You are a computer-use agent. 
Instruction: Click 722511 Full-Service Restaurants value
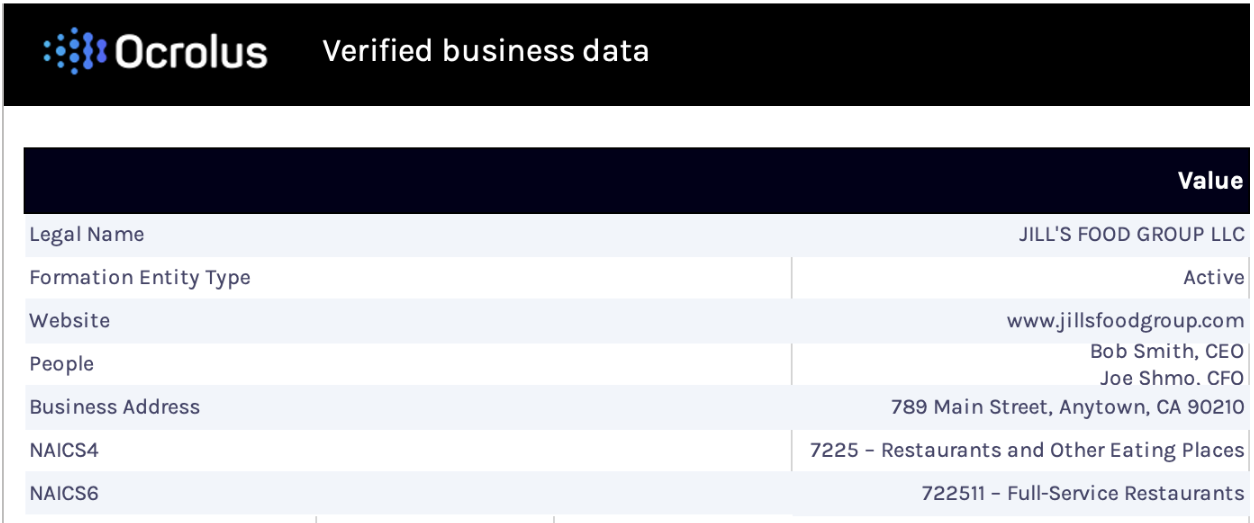(x=1083, y=493)
